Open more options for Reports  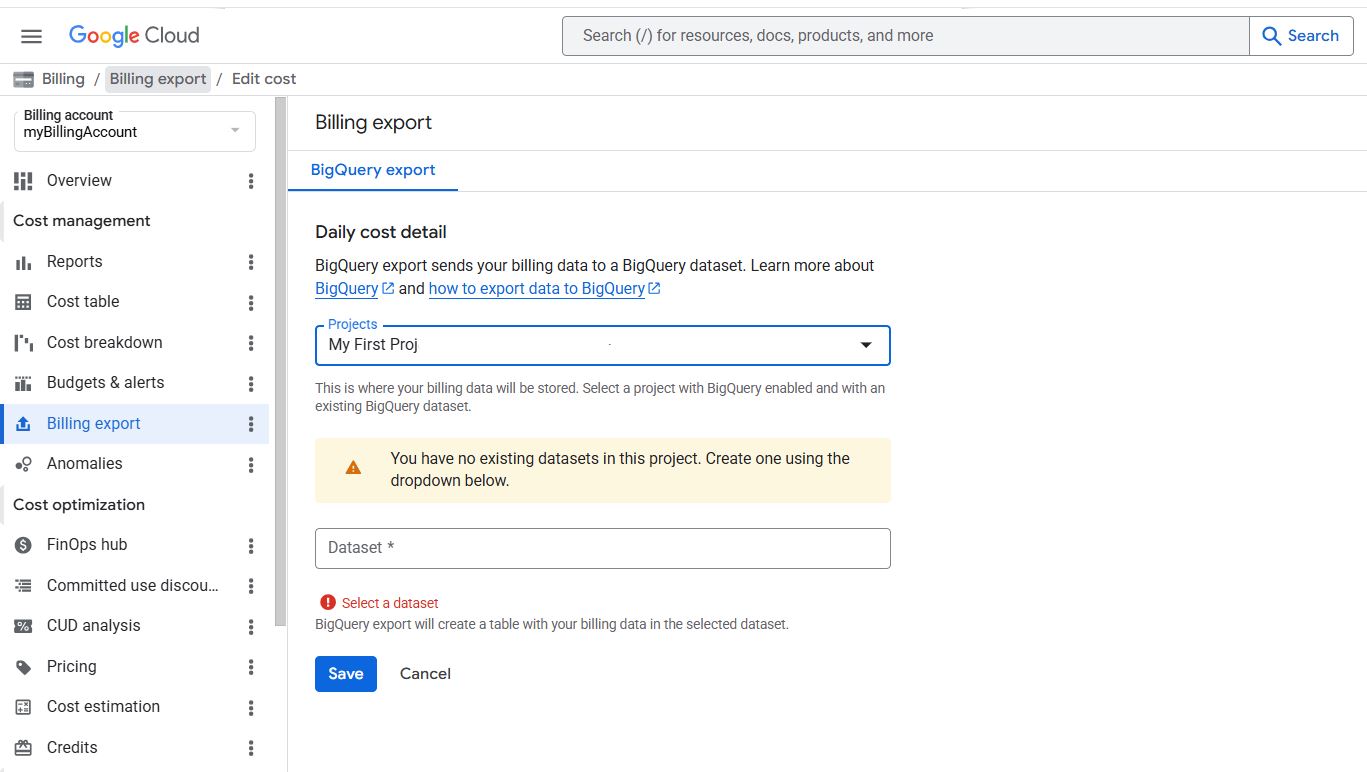point(251,262)
